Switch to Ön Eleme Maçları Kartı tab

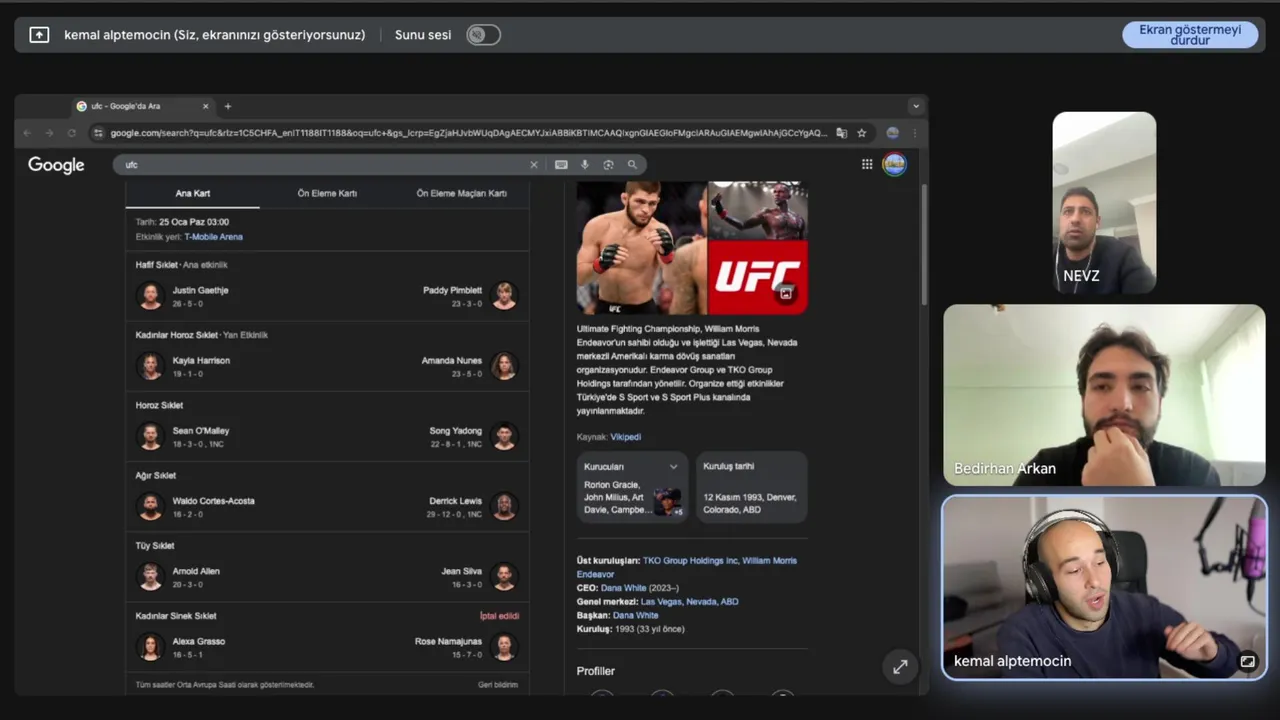(462, 193)
